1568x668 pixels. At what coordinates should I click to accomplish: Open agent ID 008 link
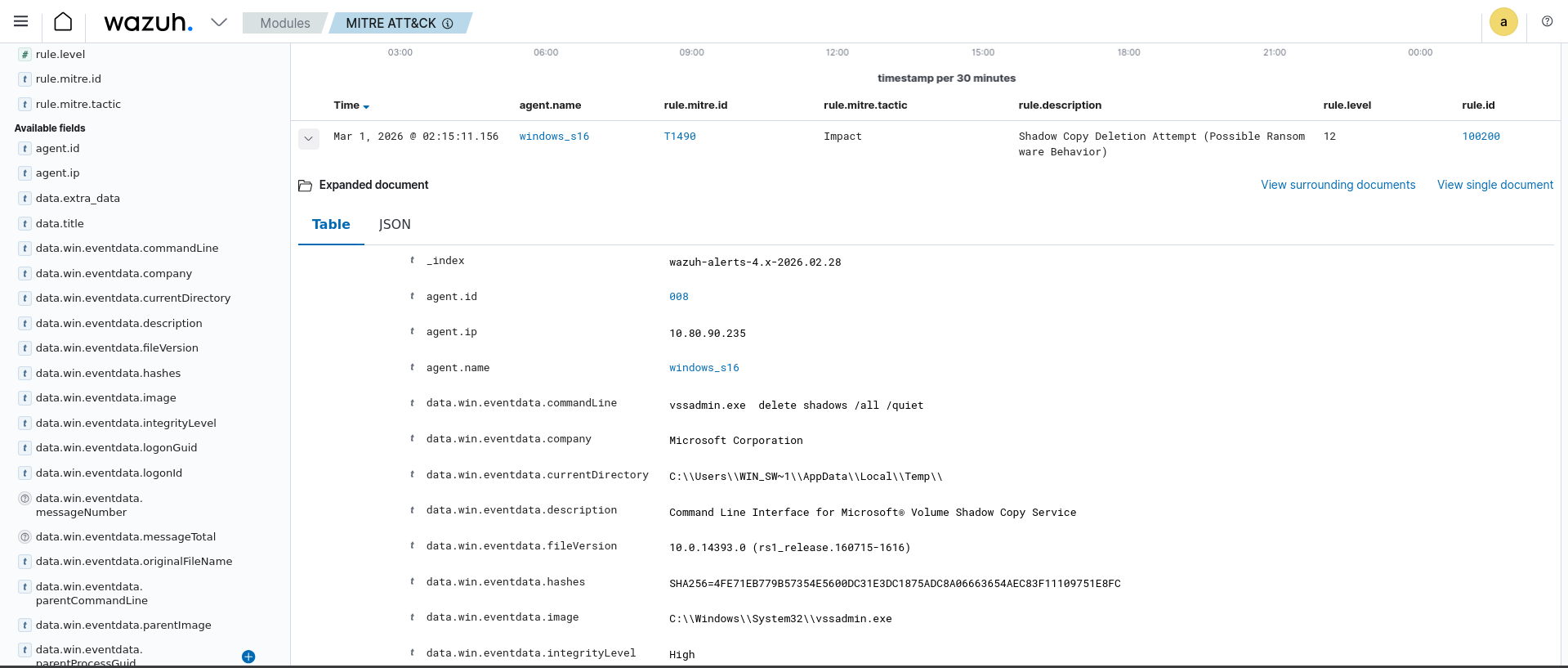coord(678,297)
